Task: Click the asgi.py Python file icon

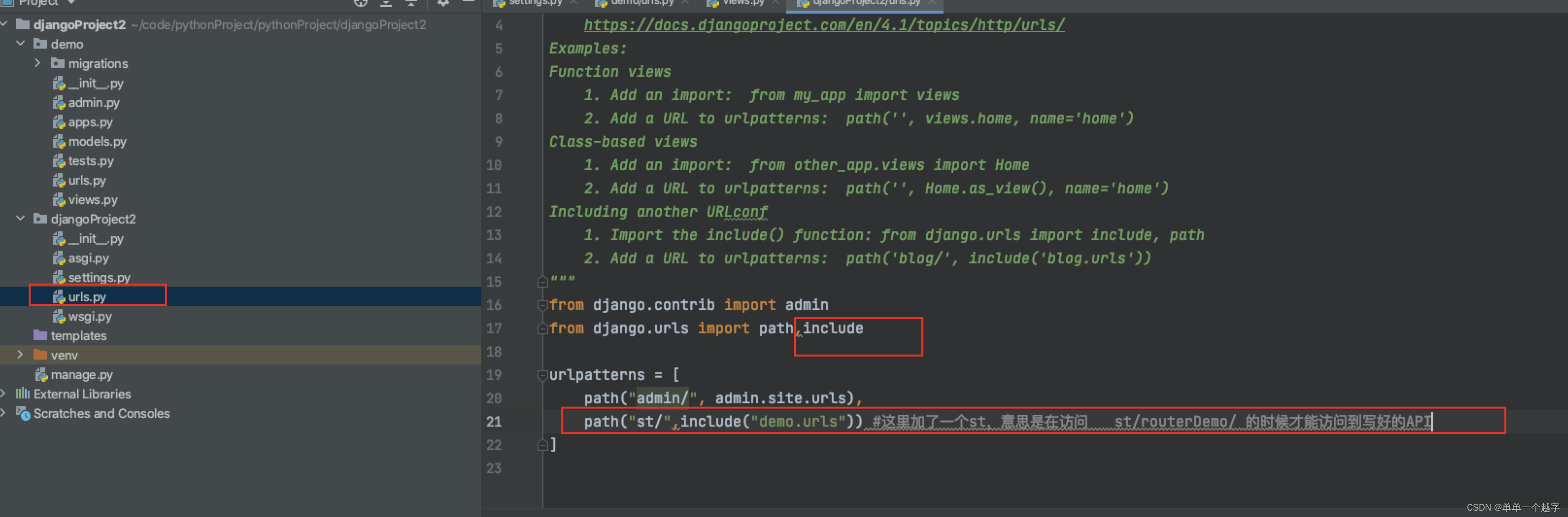Action: tap(59, 258)
